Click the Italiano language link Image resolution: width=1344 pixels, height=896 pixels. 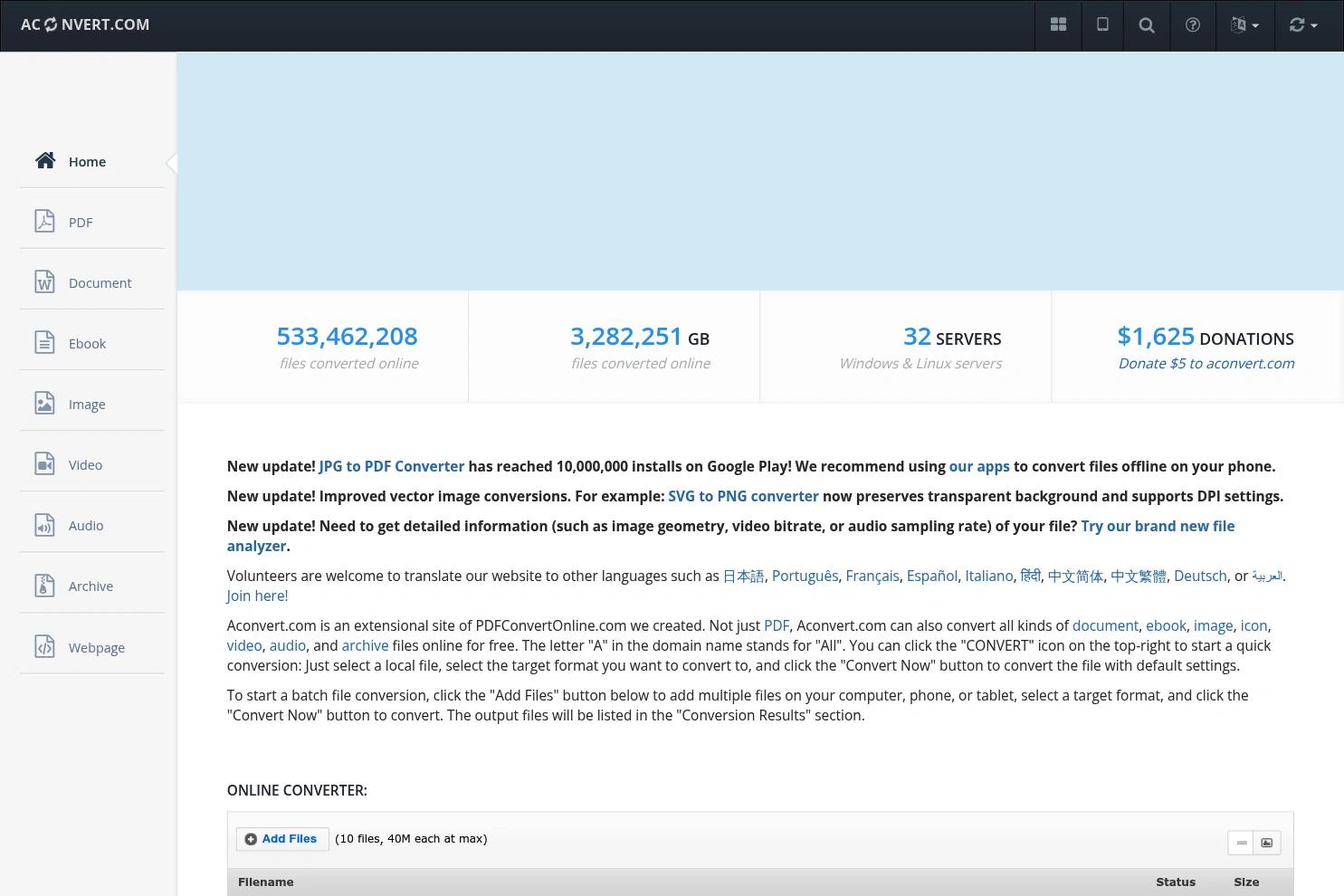[x=989, y=576]
